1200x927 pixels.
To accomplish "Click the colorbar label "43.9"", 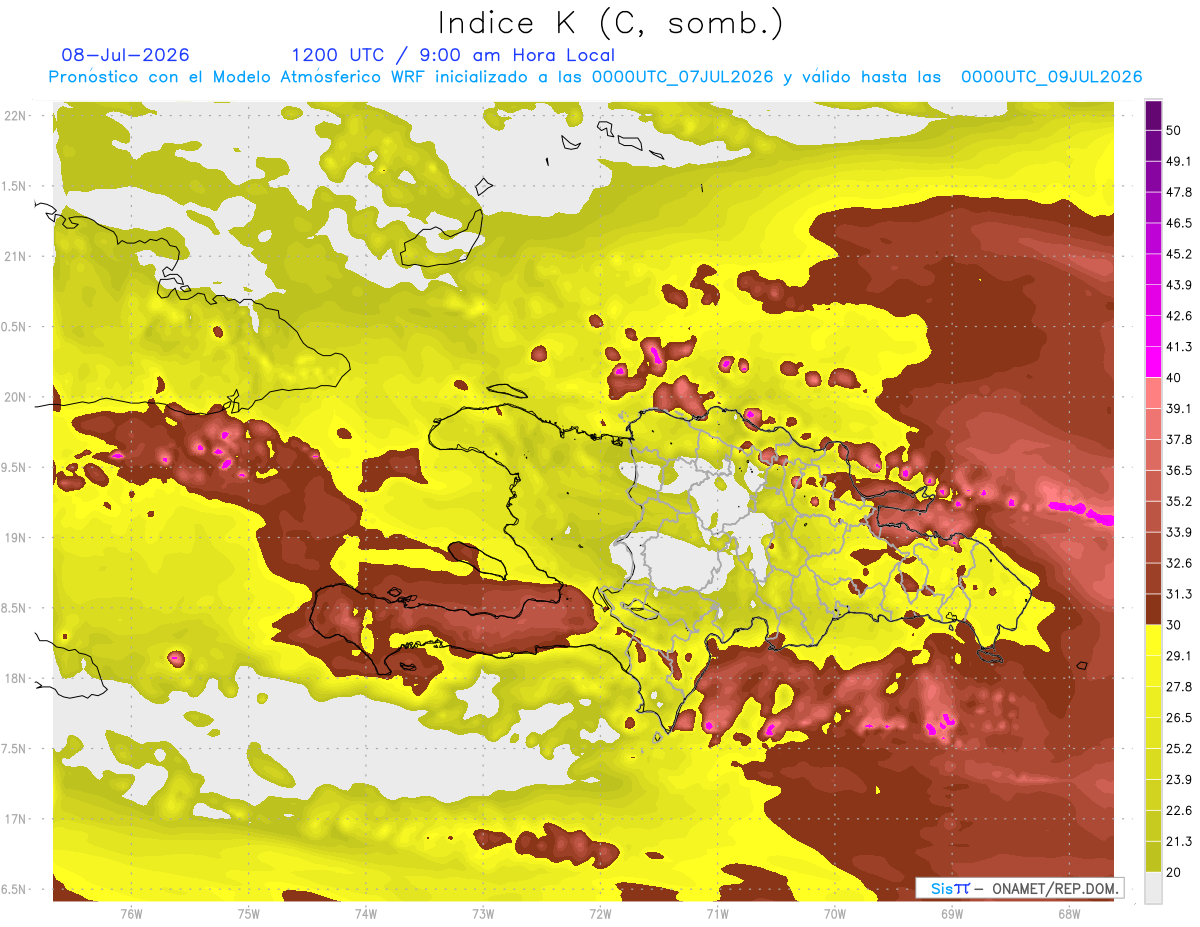I will [x=1179, y=285].
